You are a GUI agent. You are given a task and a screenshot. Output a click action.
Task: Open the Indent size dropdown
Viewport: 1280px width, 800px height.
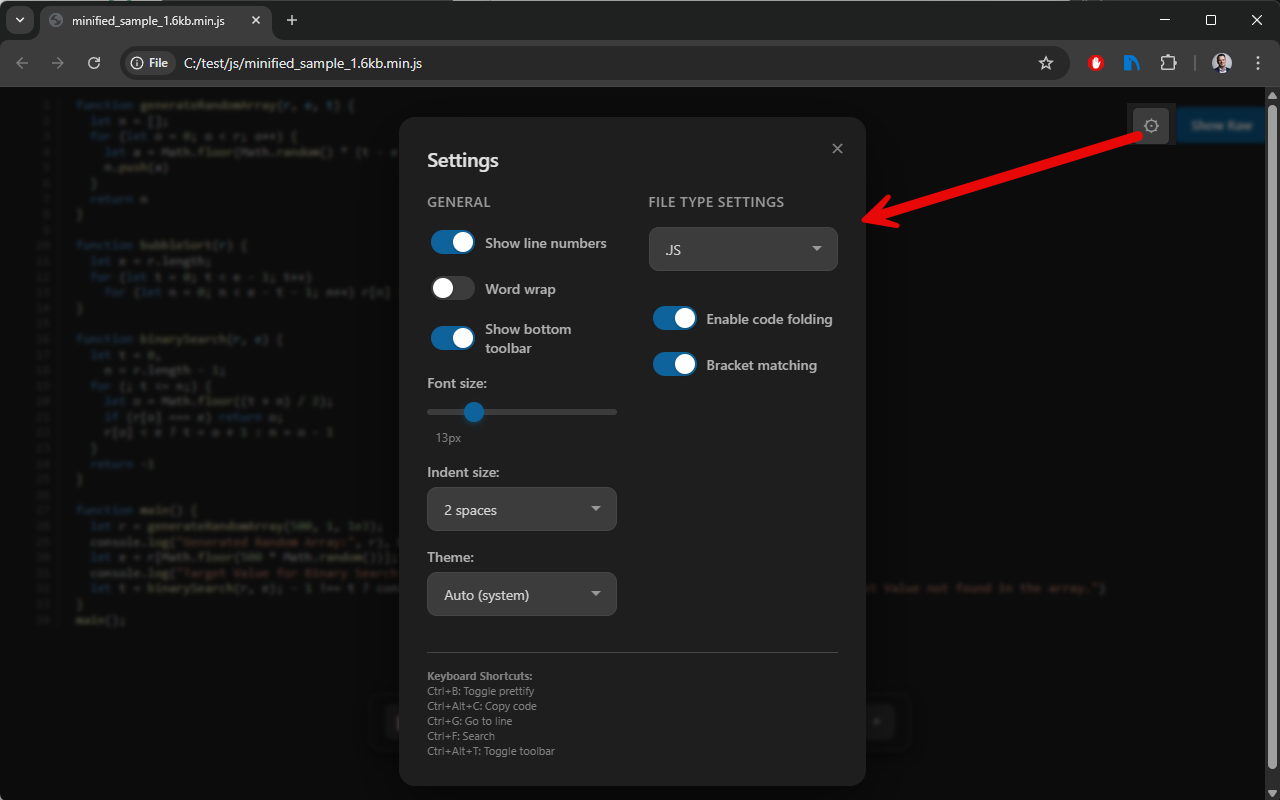(521, 509)
